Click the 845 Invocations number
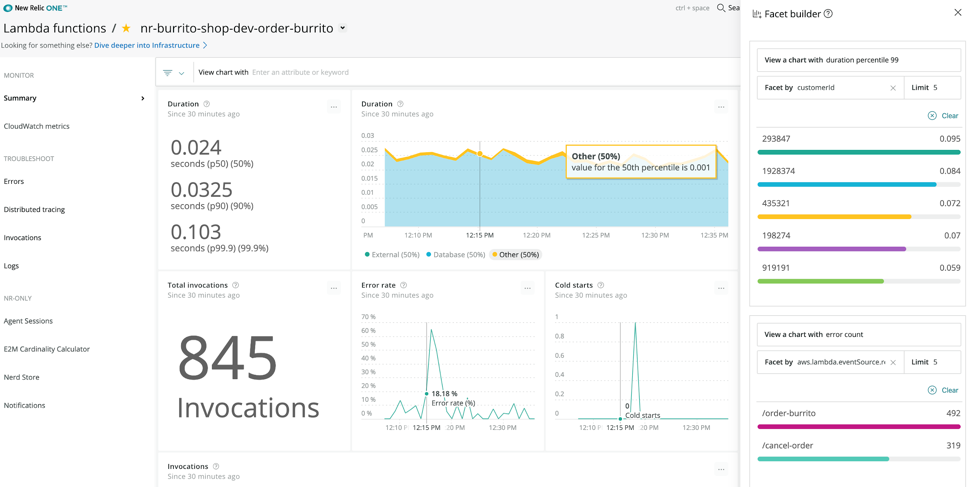This screenshot has width=974, height=487. 227,358
